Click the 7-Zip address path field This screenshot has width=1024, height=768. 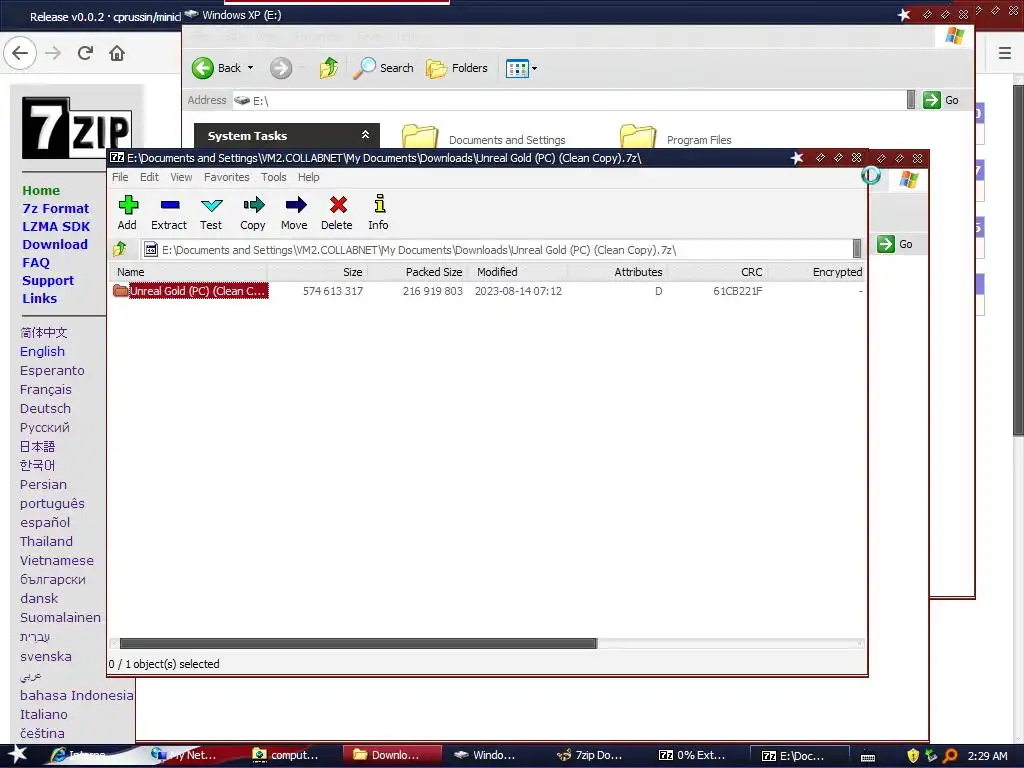(496, 249)
